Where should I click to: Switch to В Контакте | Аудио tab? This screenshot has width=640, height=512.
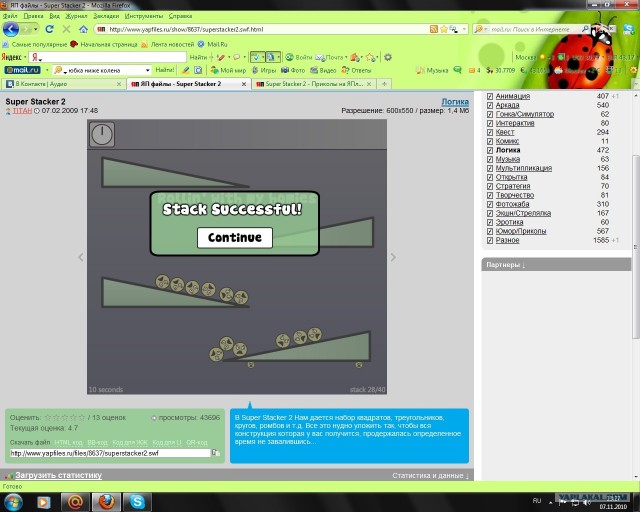[63, 84]
